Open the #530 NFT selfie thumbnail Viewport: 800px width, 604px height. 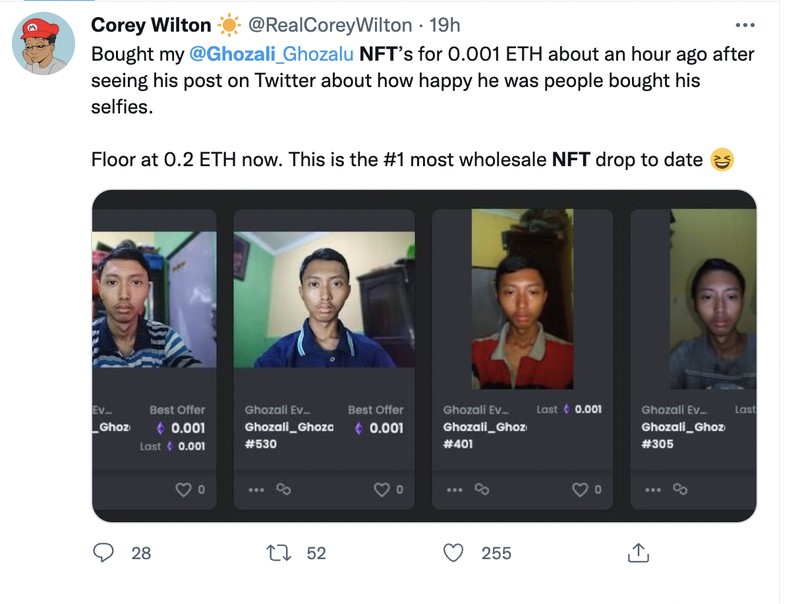pyautogui.click(x=323, y=299)
